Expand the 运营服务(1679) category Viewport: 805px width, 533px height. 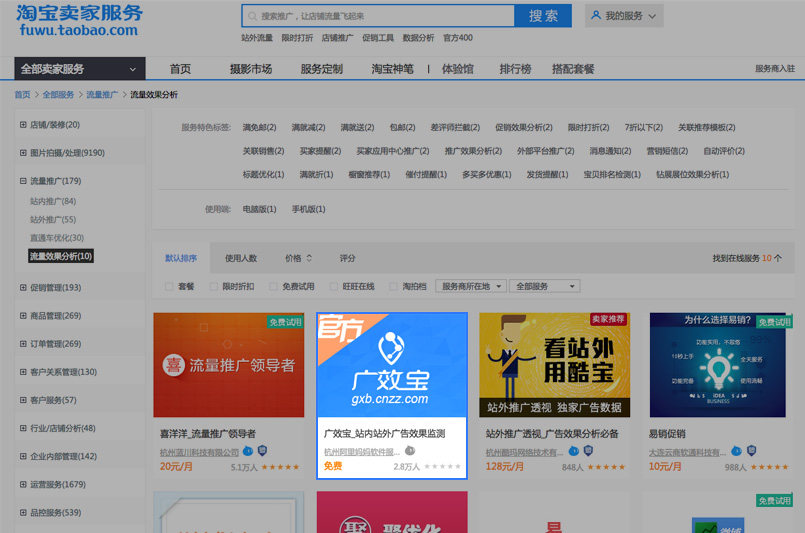pyautogui.click(x=23, y=484)
